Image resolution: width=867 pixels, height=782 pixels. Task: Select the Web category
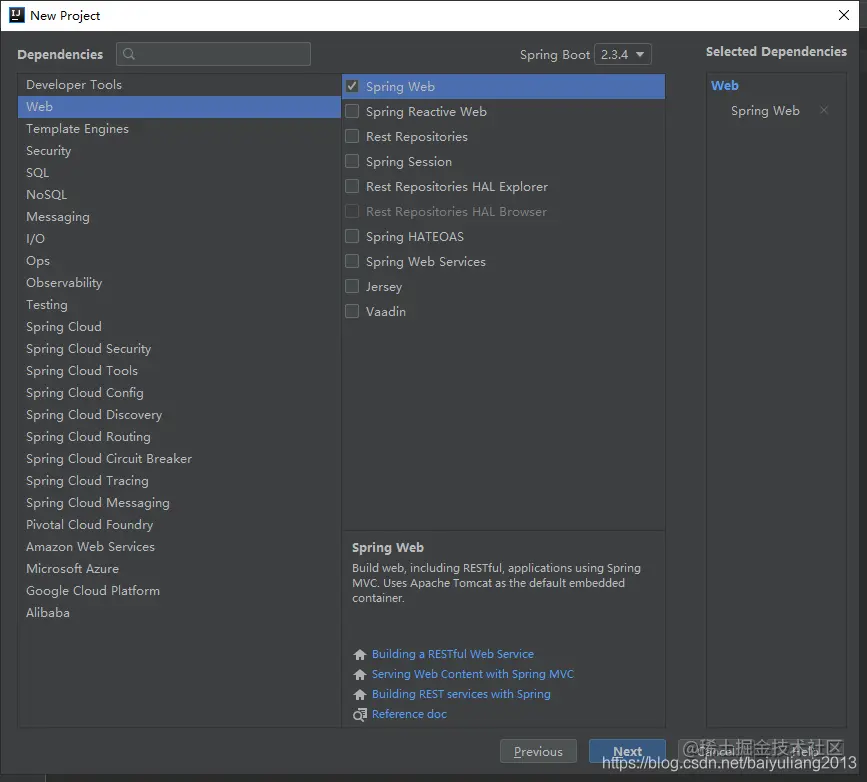pos(179,107)
